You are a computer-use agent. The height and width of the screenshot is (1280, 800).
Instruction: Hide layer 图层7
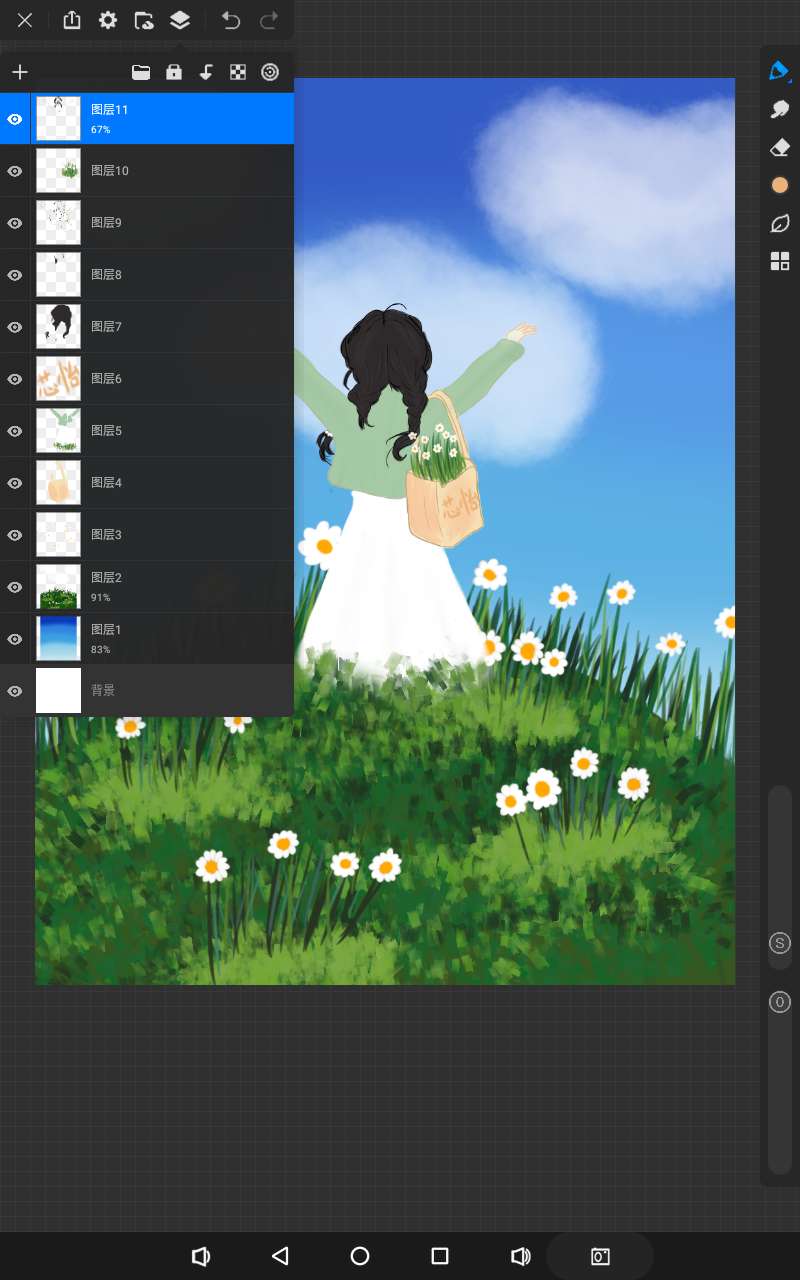(15, 327)
